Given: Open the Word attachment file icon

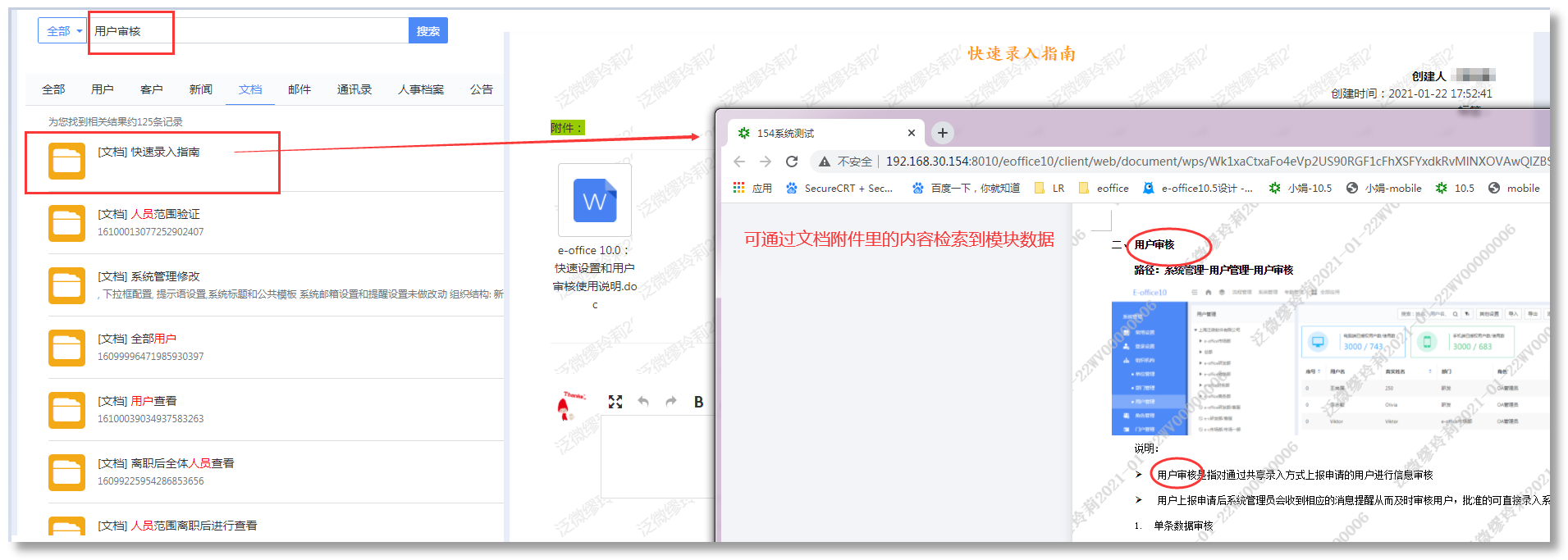Looking at the screenshot, I should (594, 200).
